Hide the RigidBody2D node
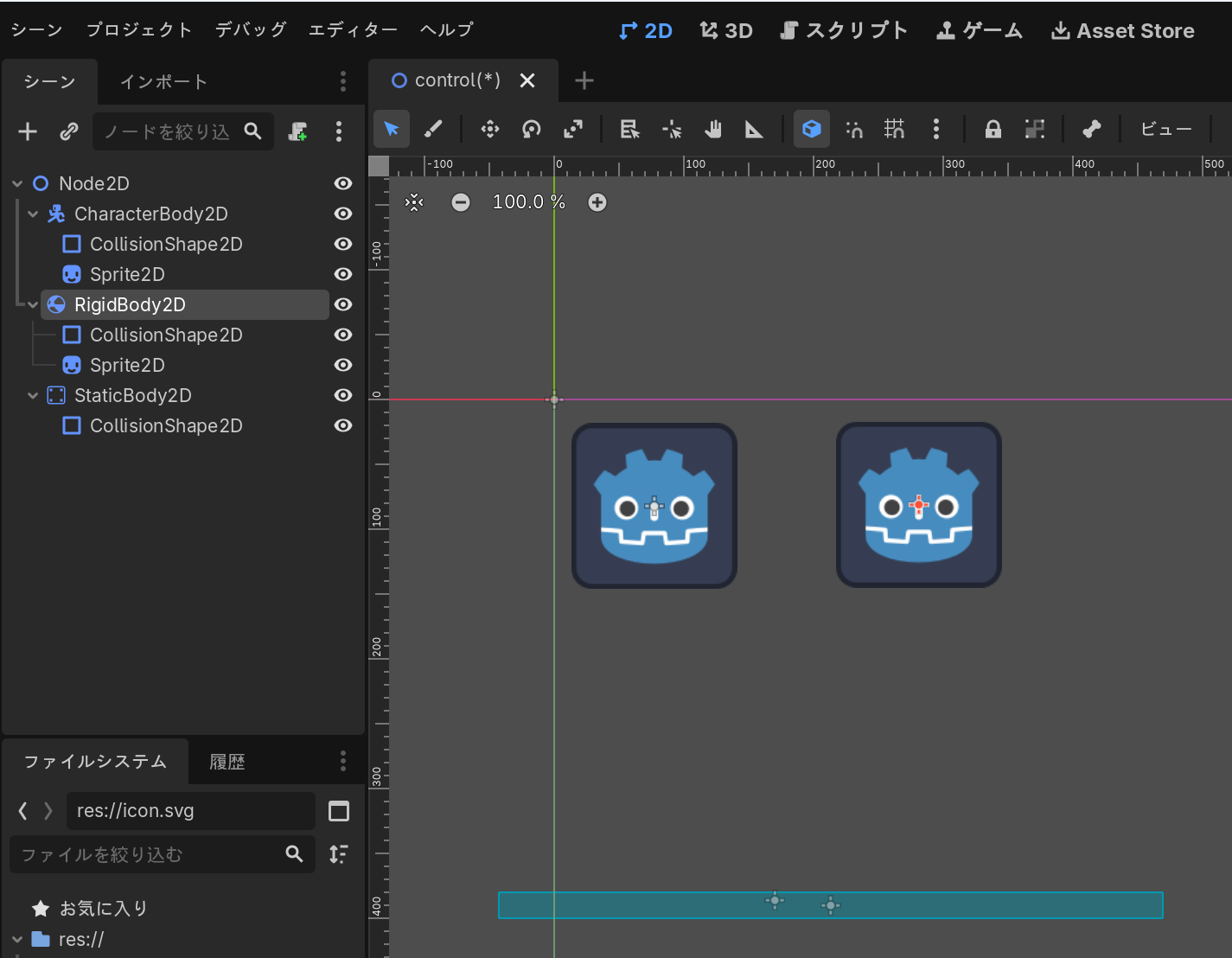 [343, 304]
